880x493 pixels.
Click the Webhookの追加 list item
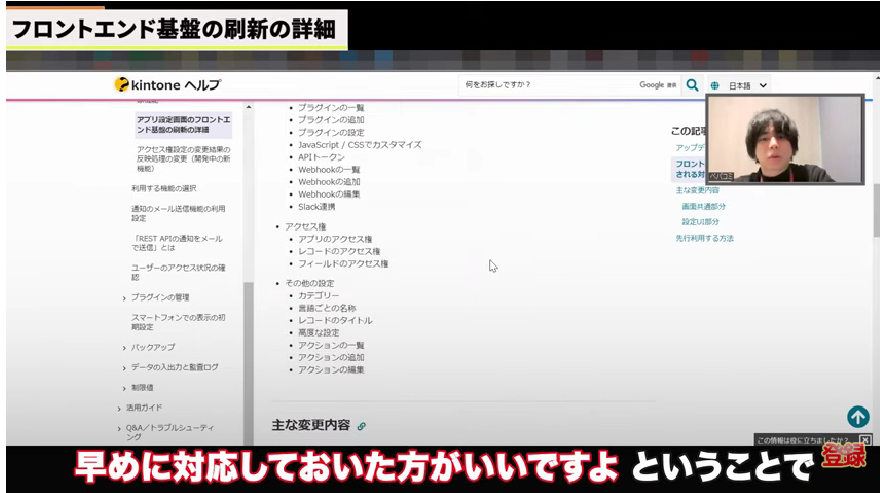329,182
